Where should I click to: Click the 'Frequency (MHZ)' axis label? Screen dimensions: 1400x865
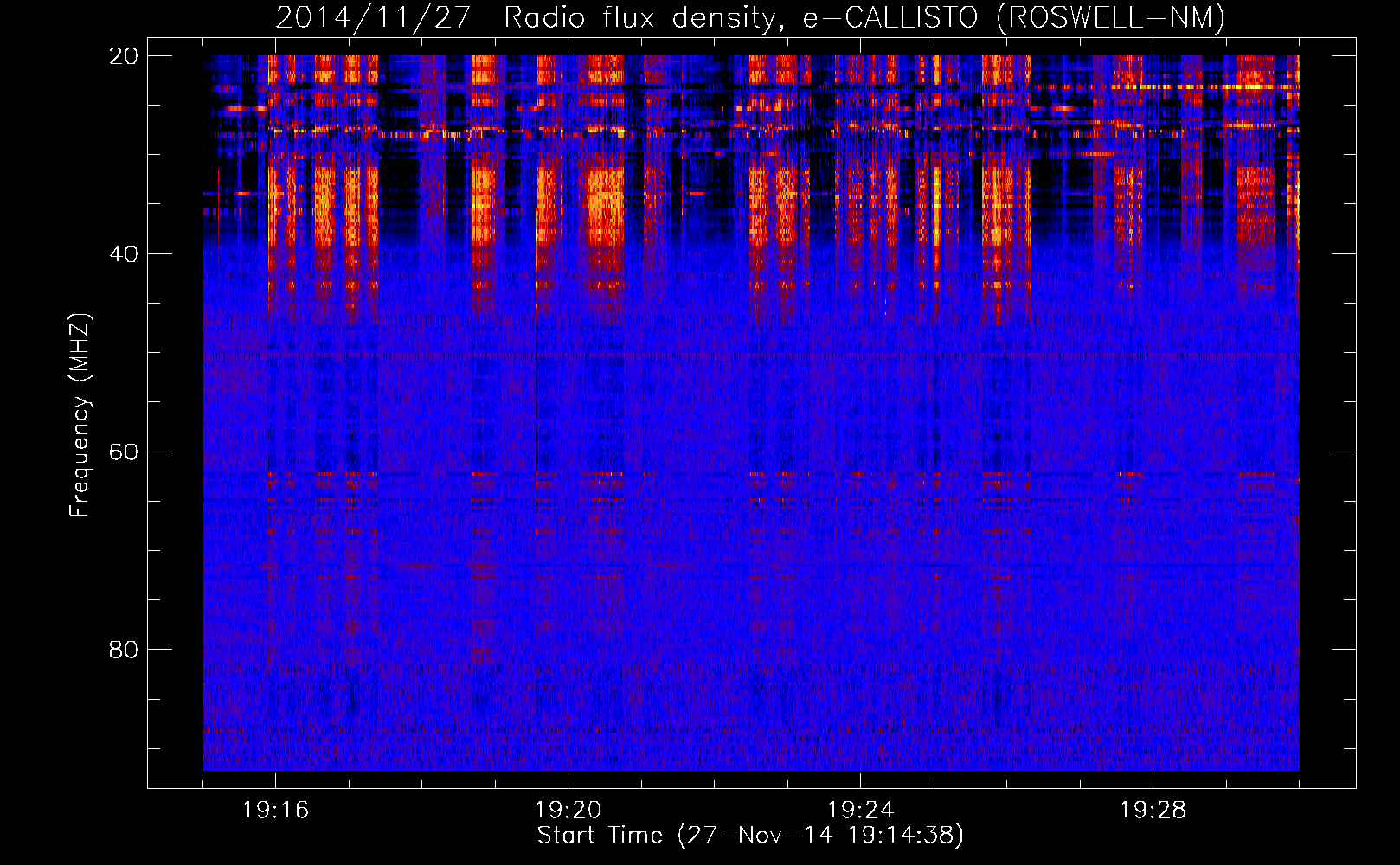[80, 414]
